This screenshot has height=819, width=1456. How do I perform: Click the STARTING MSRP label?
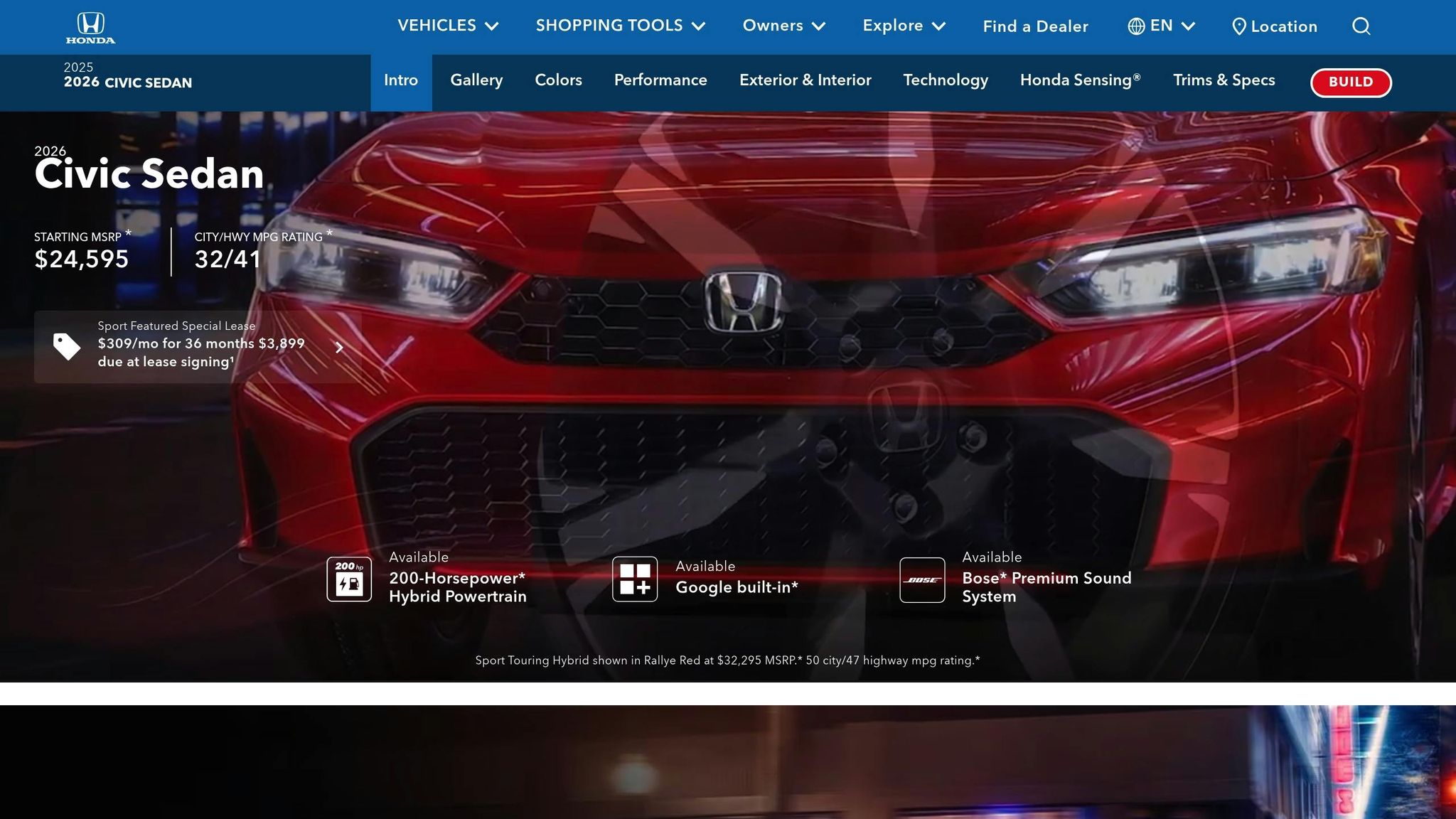point(78,237)
